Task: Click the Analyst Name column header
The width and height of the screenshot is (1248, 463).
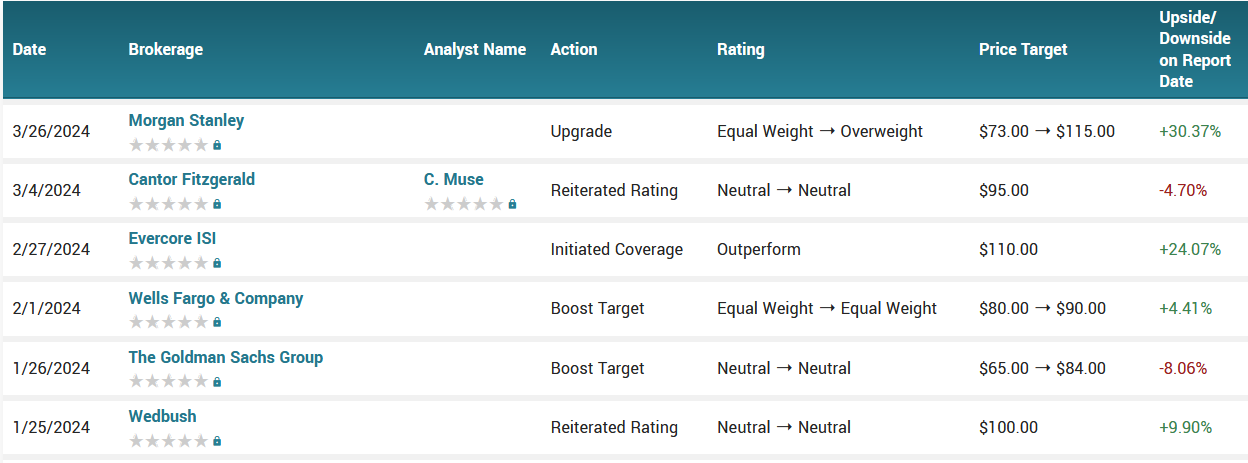Action: point(475,49)
